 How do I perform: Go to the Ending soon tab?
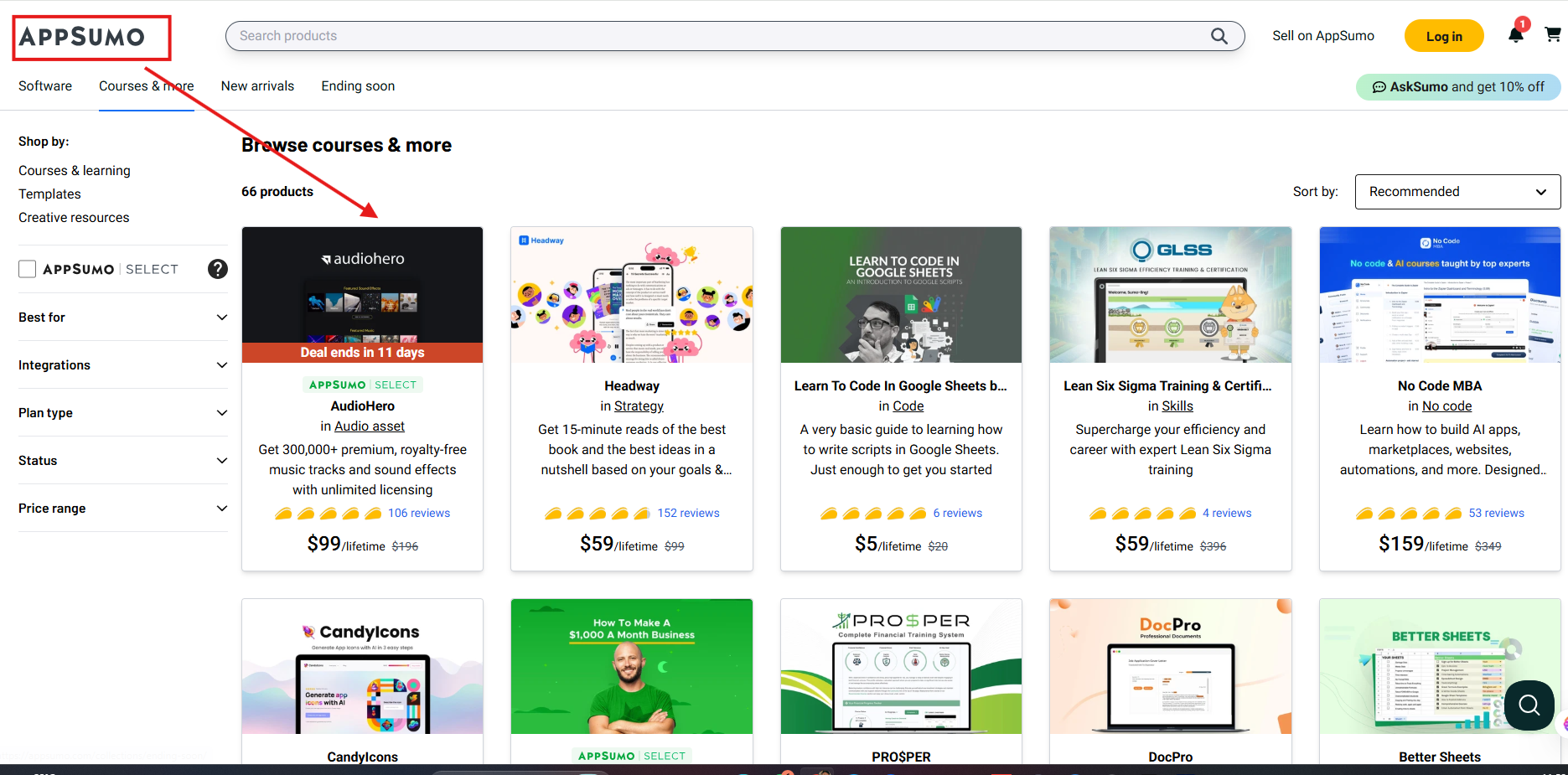tap(358, 86)
